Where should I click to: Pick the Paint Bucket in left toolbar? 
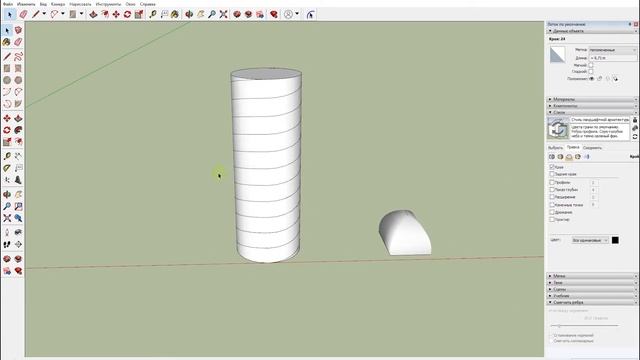click(7, 42)
